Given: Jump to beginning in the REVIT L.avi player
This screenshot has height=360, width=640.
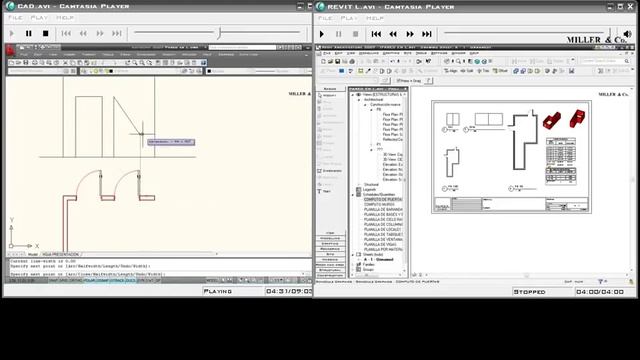Looking at the screenshot, I should tap(376, 34).
